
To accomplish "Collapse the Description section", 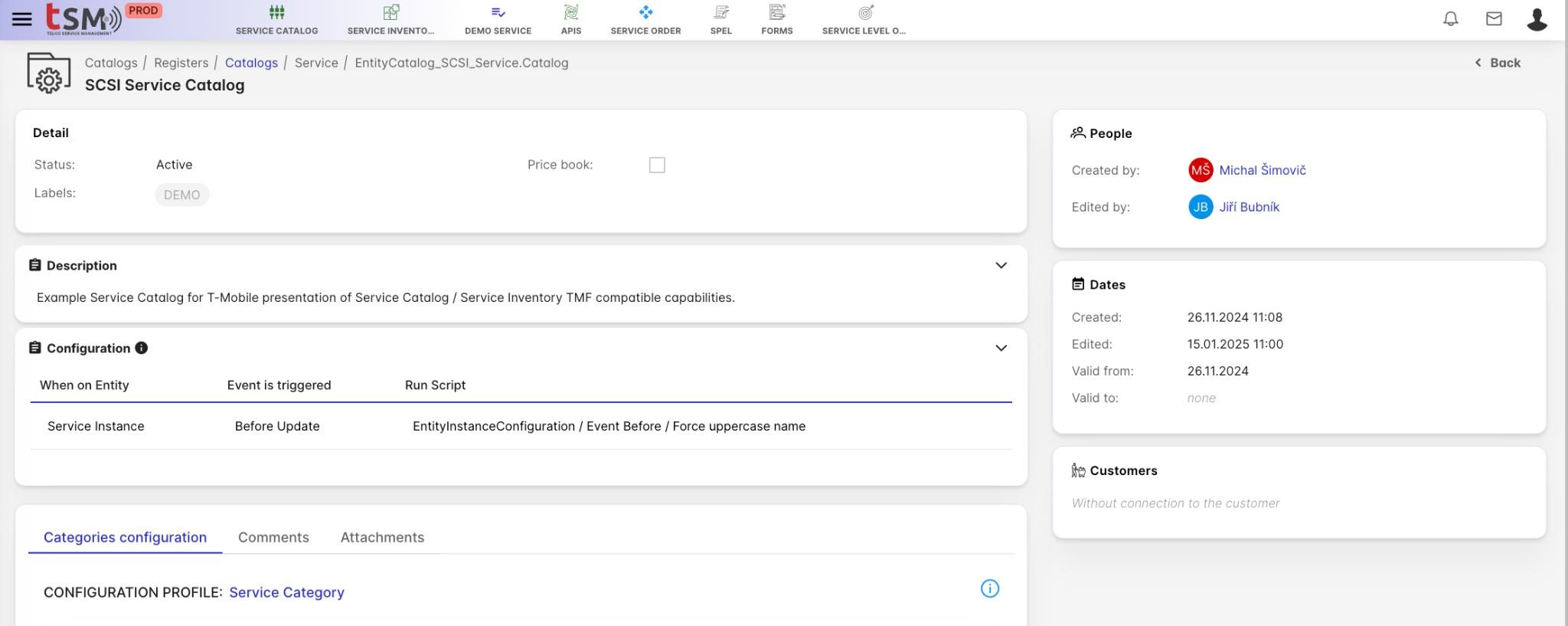I will 1001,265.
